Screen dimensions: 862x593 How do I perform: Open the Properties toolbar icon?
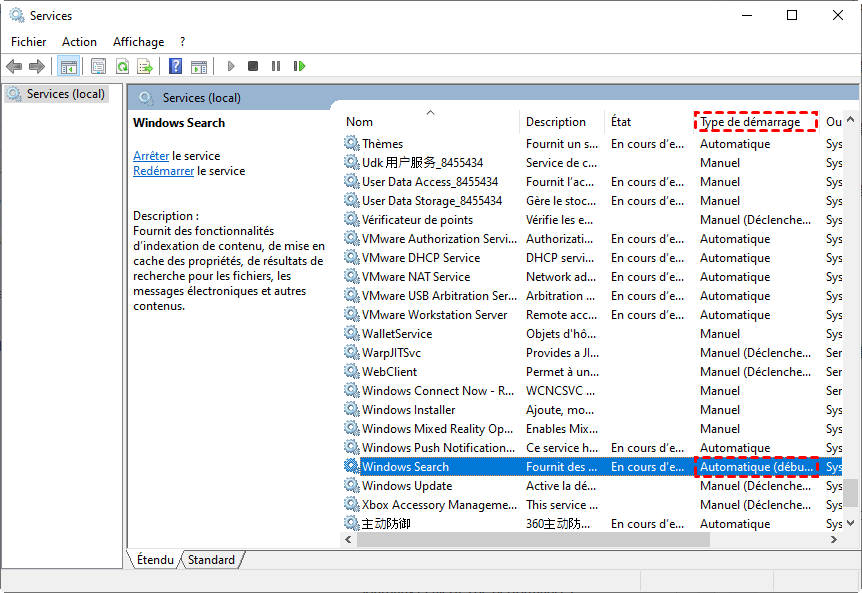98,66
